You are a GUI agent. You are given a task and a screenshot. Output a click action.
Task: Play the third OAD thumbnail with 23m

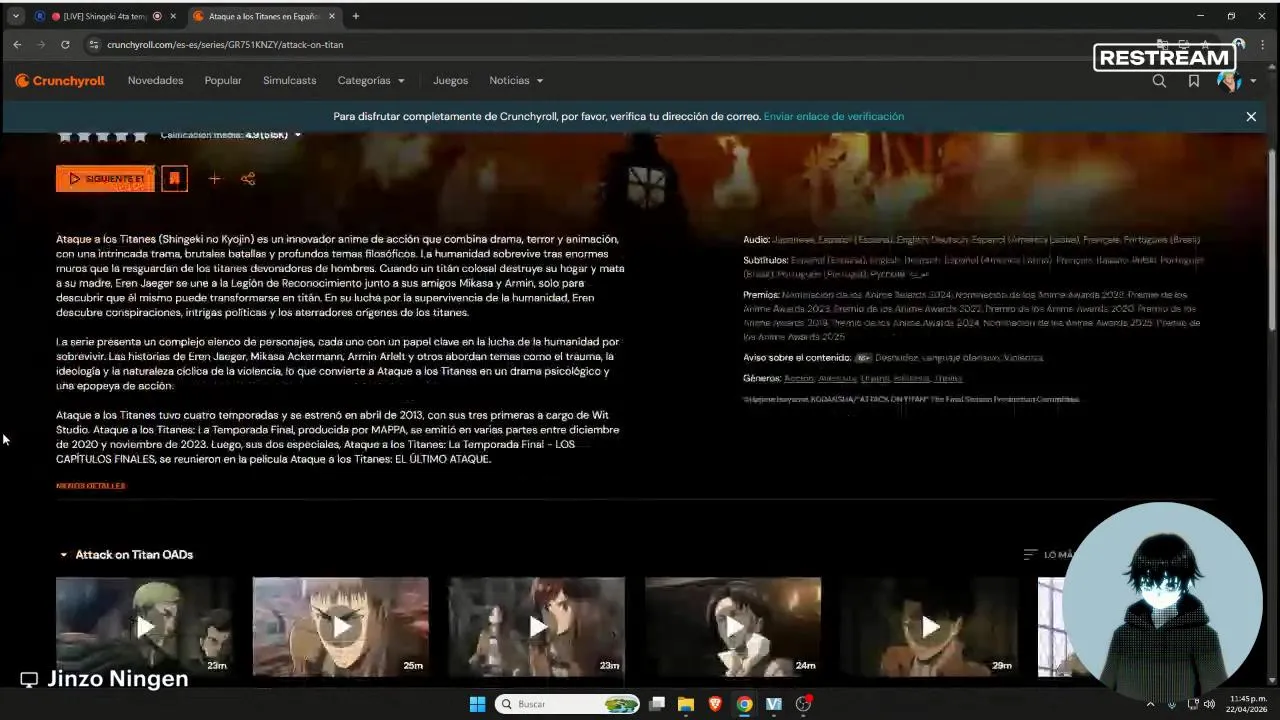[x=536, y=627]
